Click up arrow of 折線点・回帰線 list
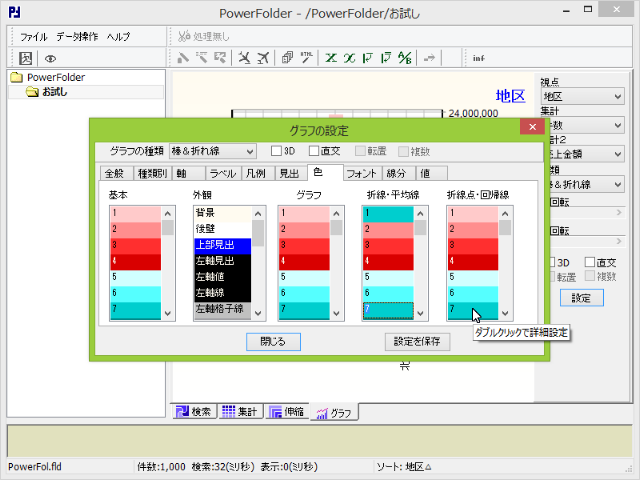Screen dimensions: 640x480 505,213
